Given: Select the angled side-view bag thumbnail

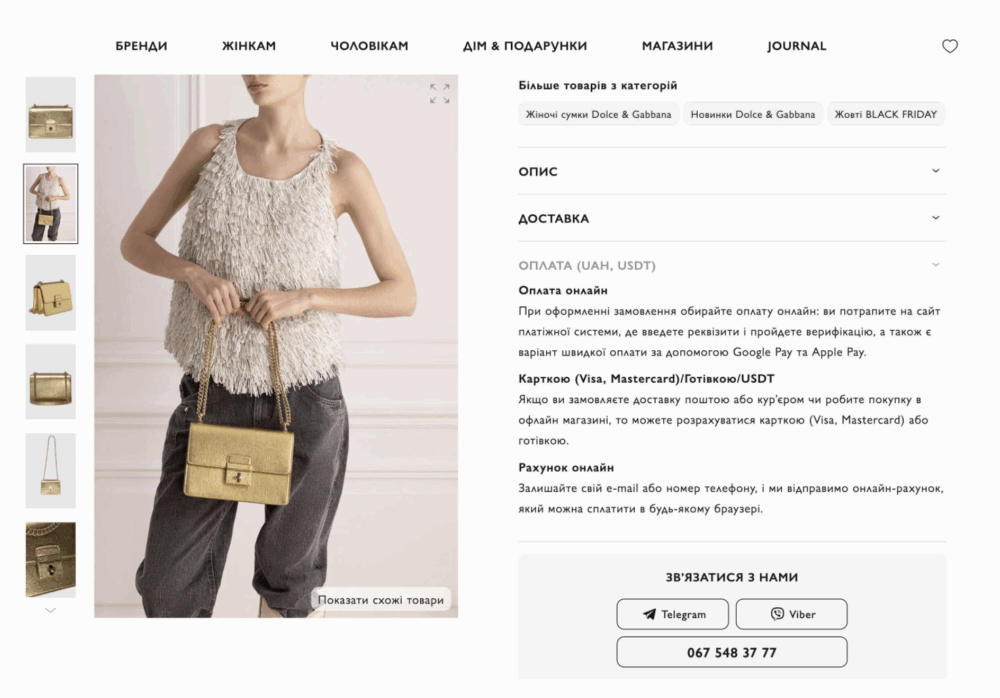Looking at the screenshot, I should point(50,293).
